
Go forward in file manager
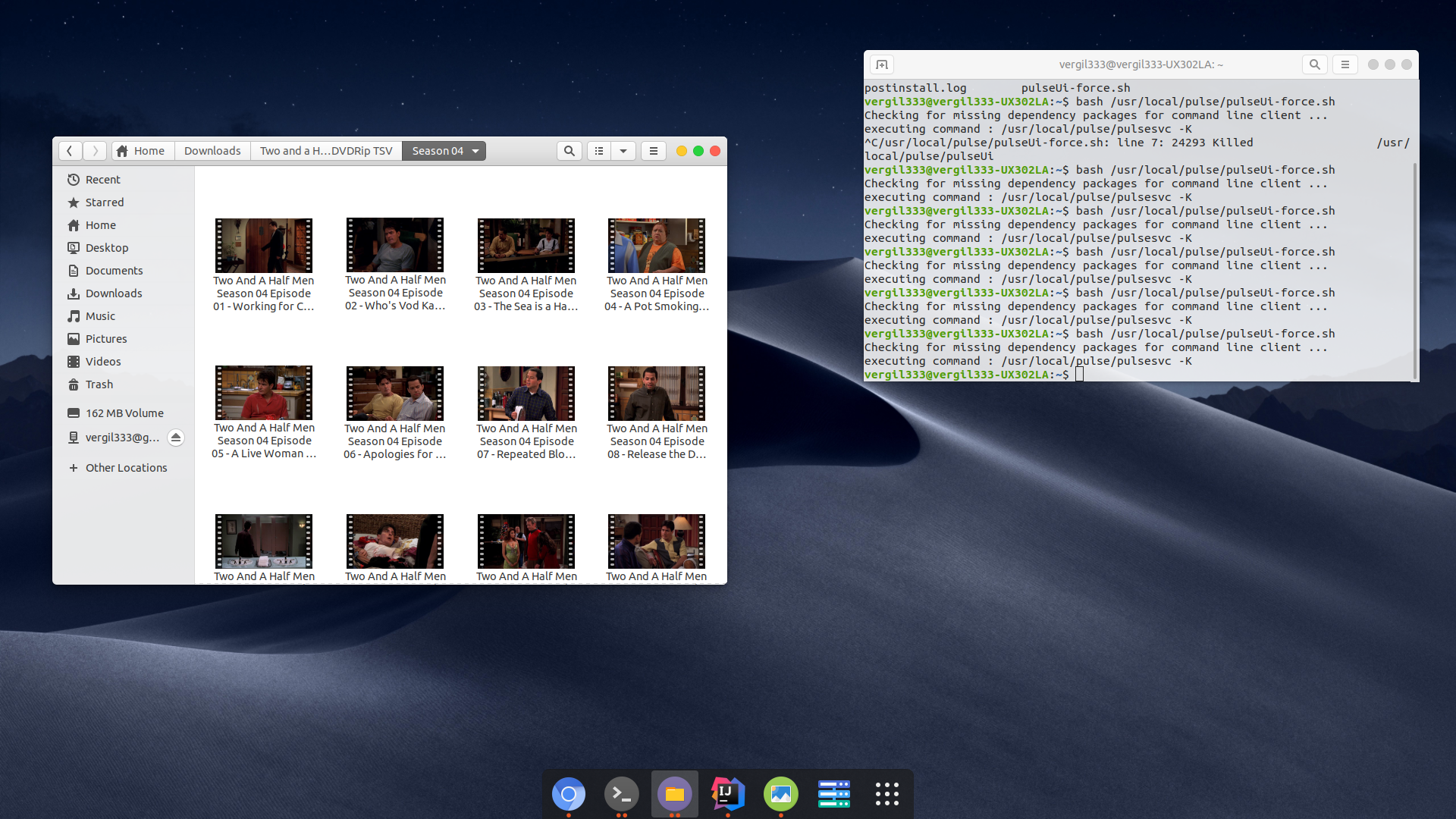[x=95, y=151]
